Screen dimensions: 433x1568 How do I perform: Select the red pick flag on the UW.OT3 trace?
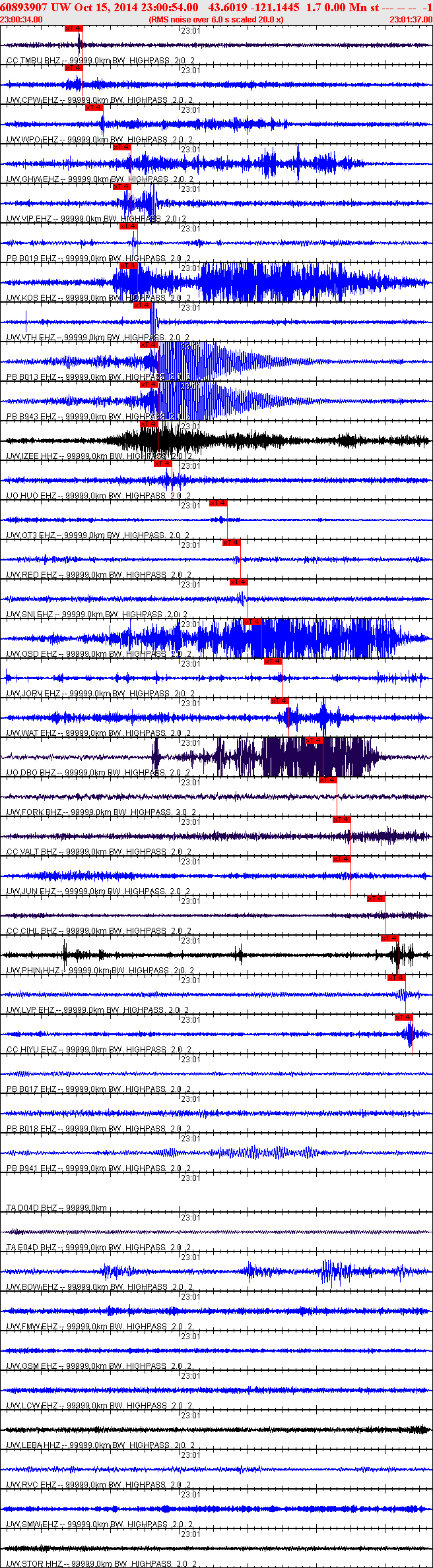pyautogui.click(x=218, y=503)
